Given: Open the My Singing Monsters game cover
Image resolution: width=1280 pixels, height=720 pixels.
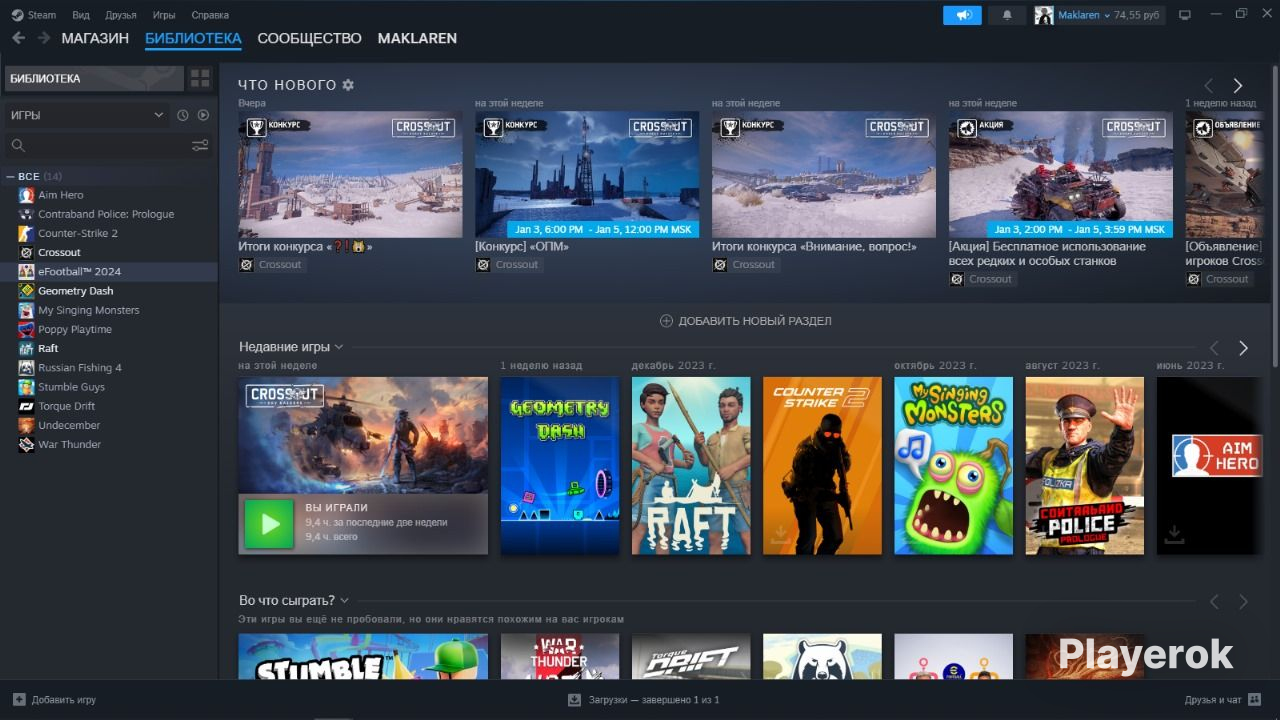Looking at the screenshot, I should (x=953, y=465).
